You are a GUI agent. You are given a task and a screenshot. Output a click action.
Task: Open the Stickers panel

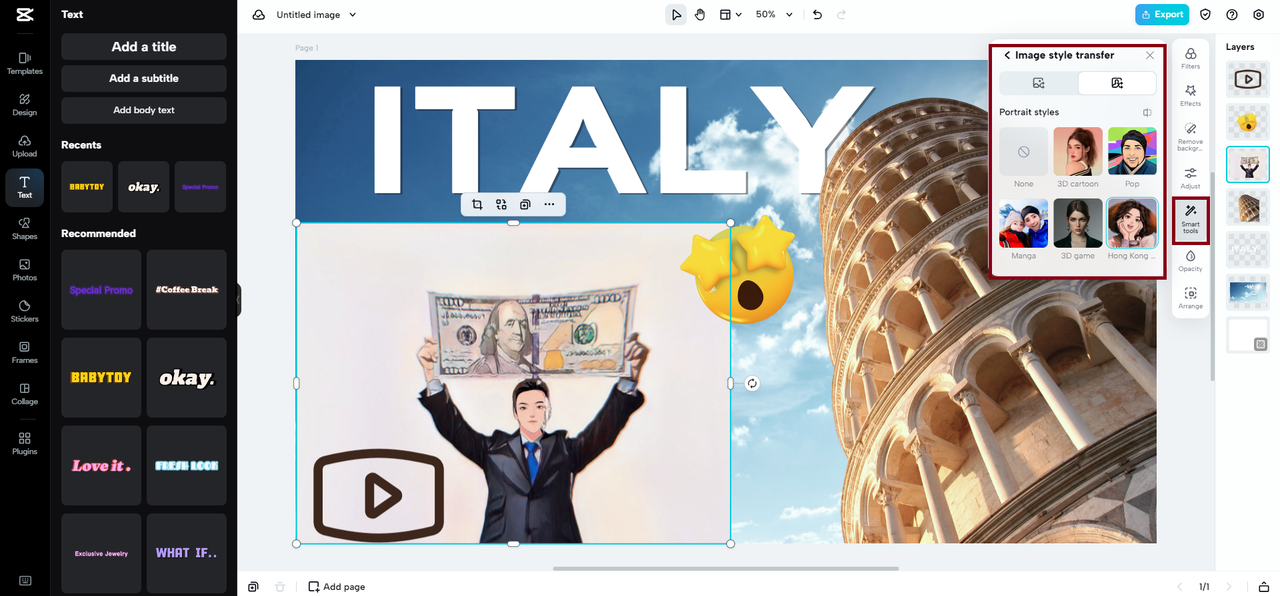click(25, 311)
